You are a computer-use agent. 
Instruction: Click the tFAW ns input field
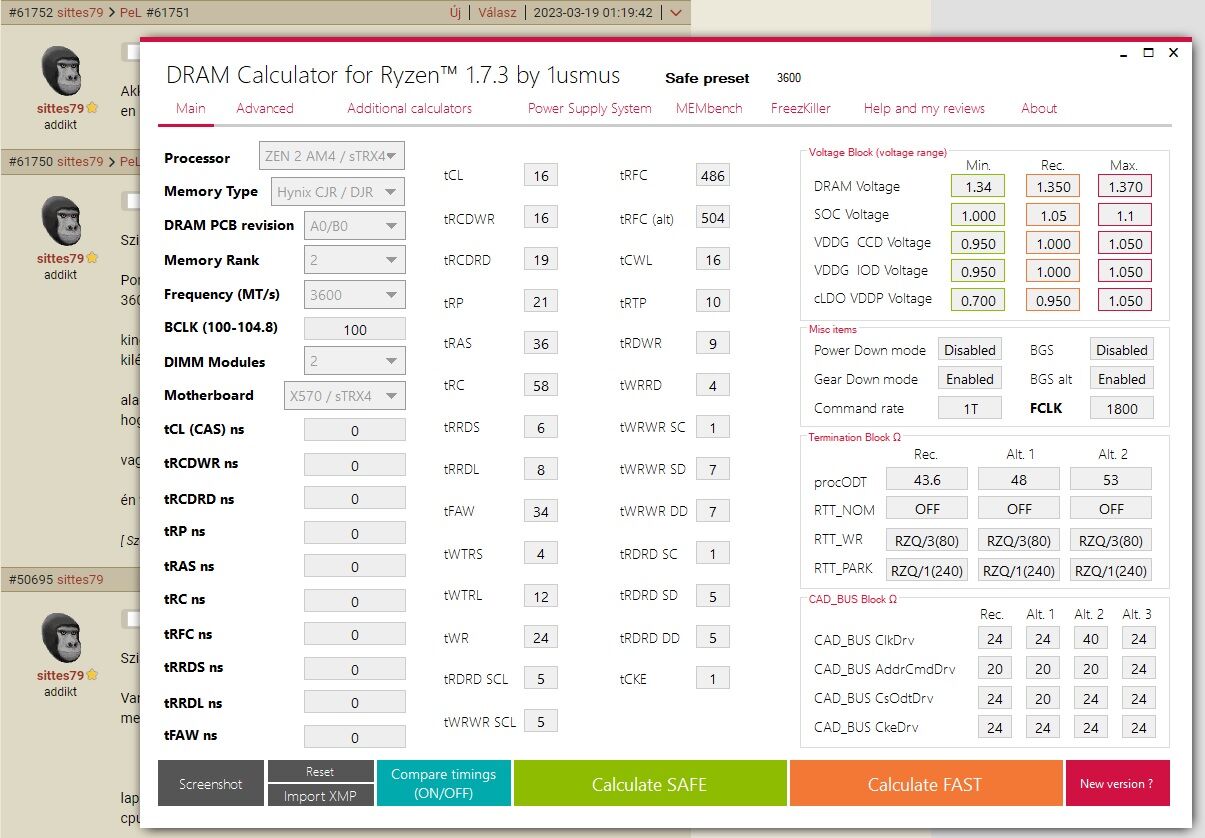354,737
